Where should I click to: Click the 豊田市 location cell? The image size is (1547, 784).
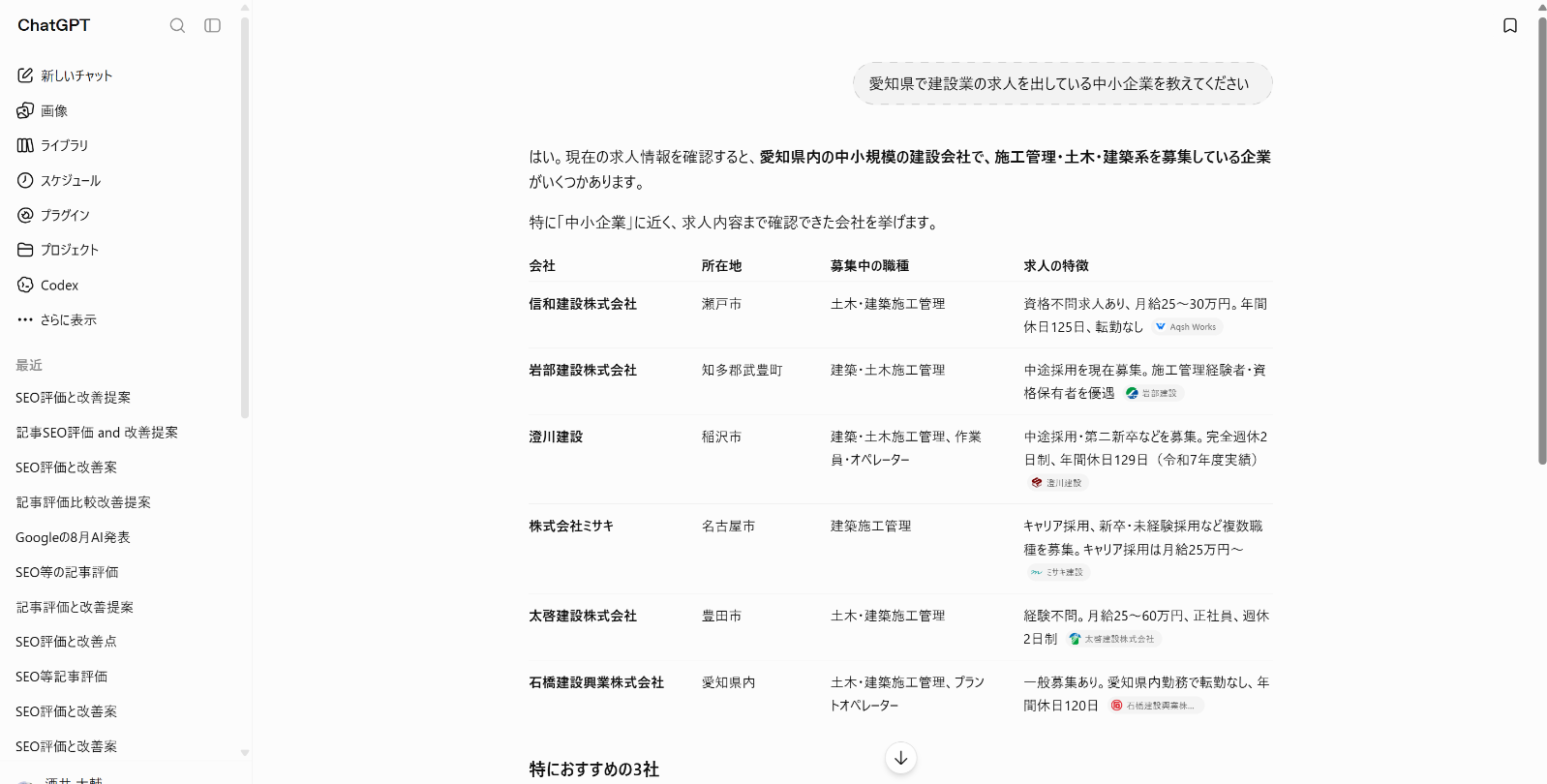(x=721, y=616)
